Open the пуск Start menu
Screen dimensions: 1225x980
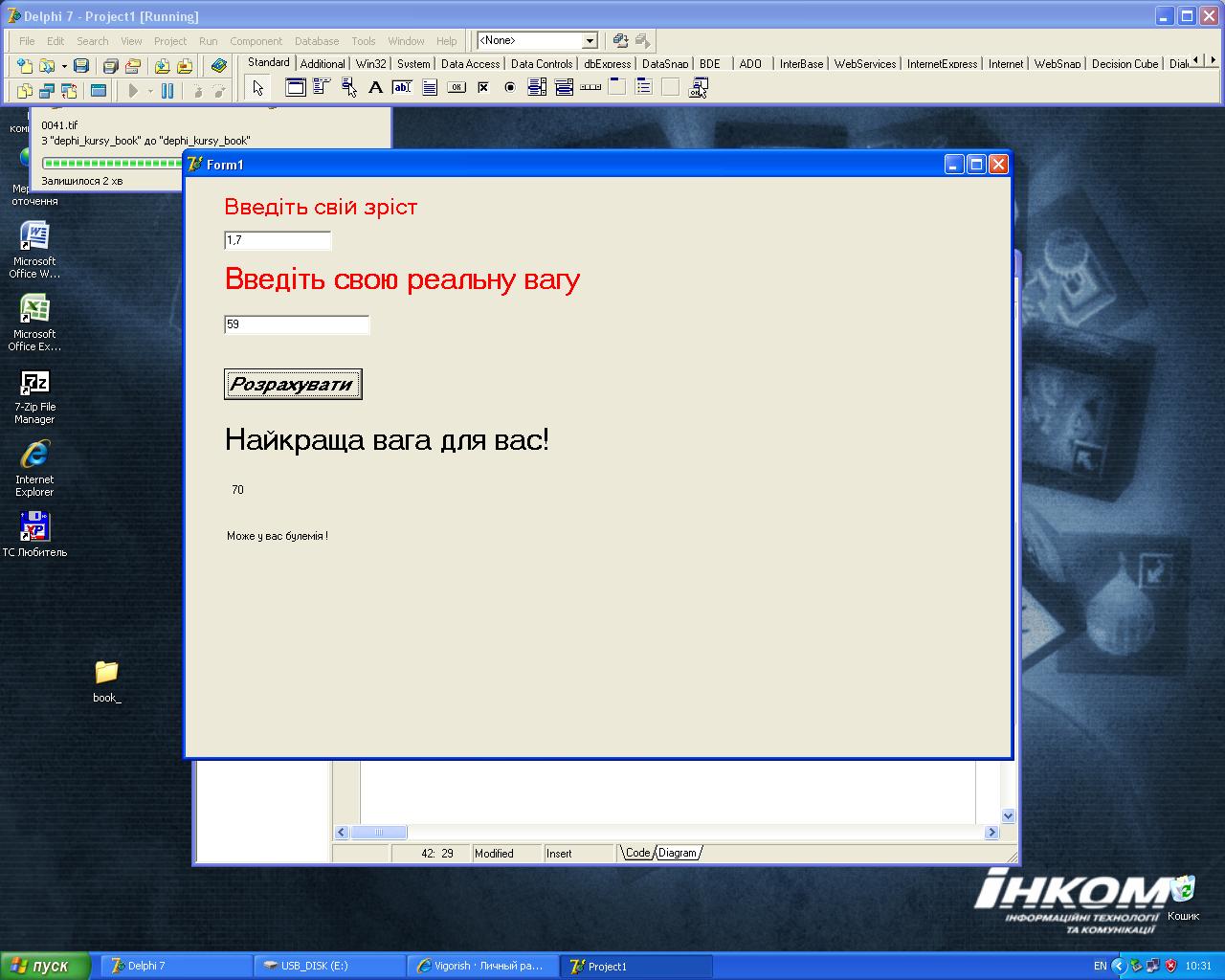(45, 966)
